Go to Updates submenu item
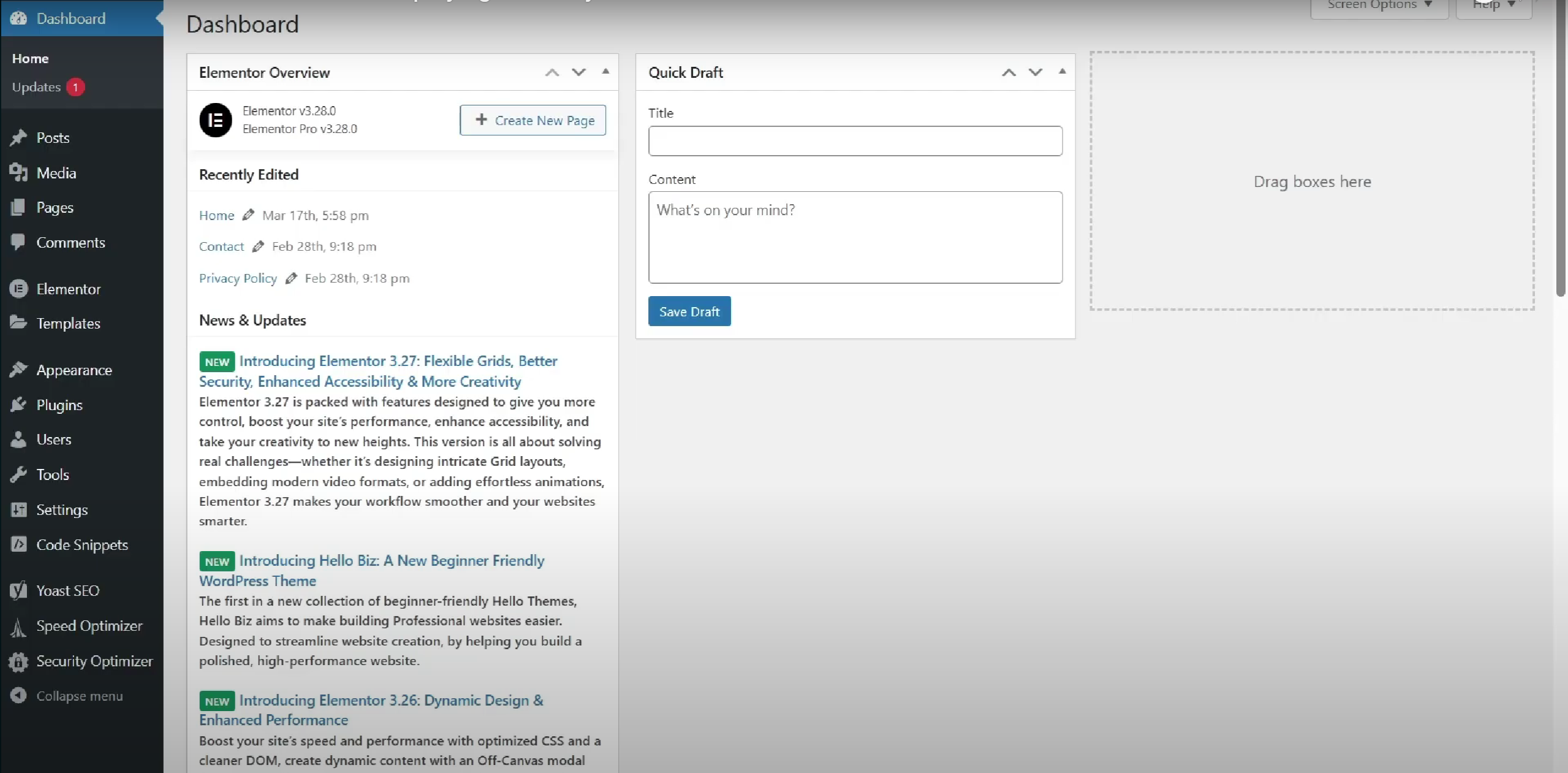Screen dimensions: 1568x773 pyautogui.click(x=36, y=87)
